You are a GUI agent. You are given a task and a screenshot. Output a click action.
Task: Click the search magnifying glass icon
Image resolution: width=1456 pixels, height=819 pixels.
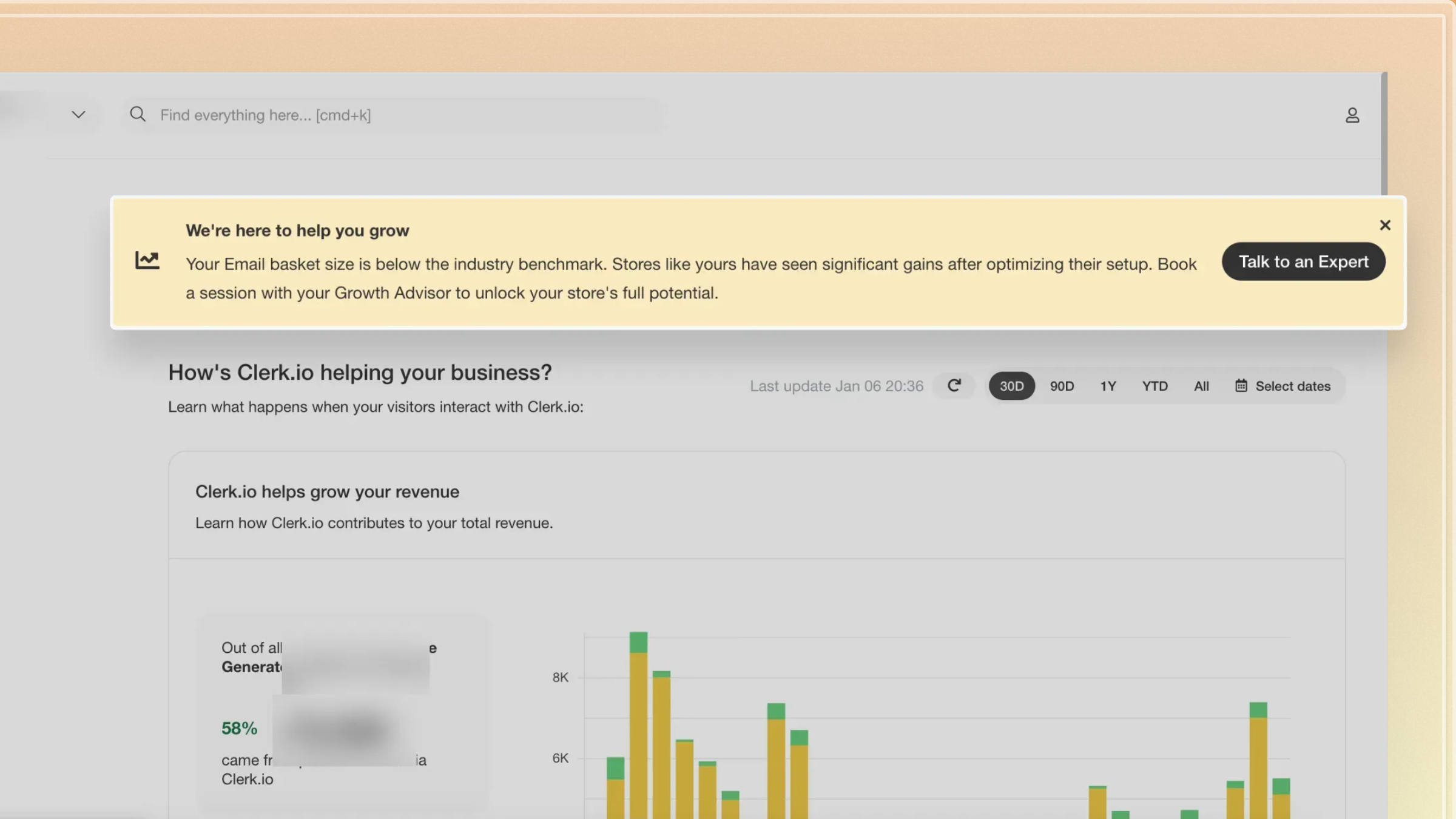pos(138,114)
